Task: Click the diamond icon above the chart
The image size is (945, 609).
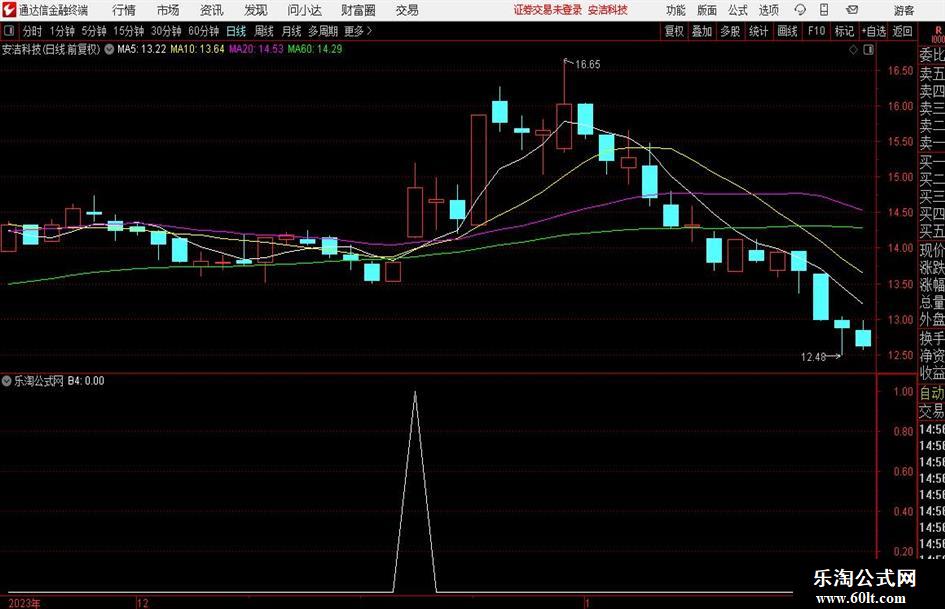Action: click(853, 50)
